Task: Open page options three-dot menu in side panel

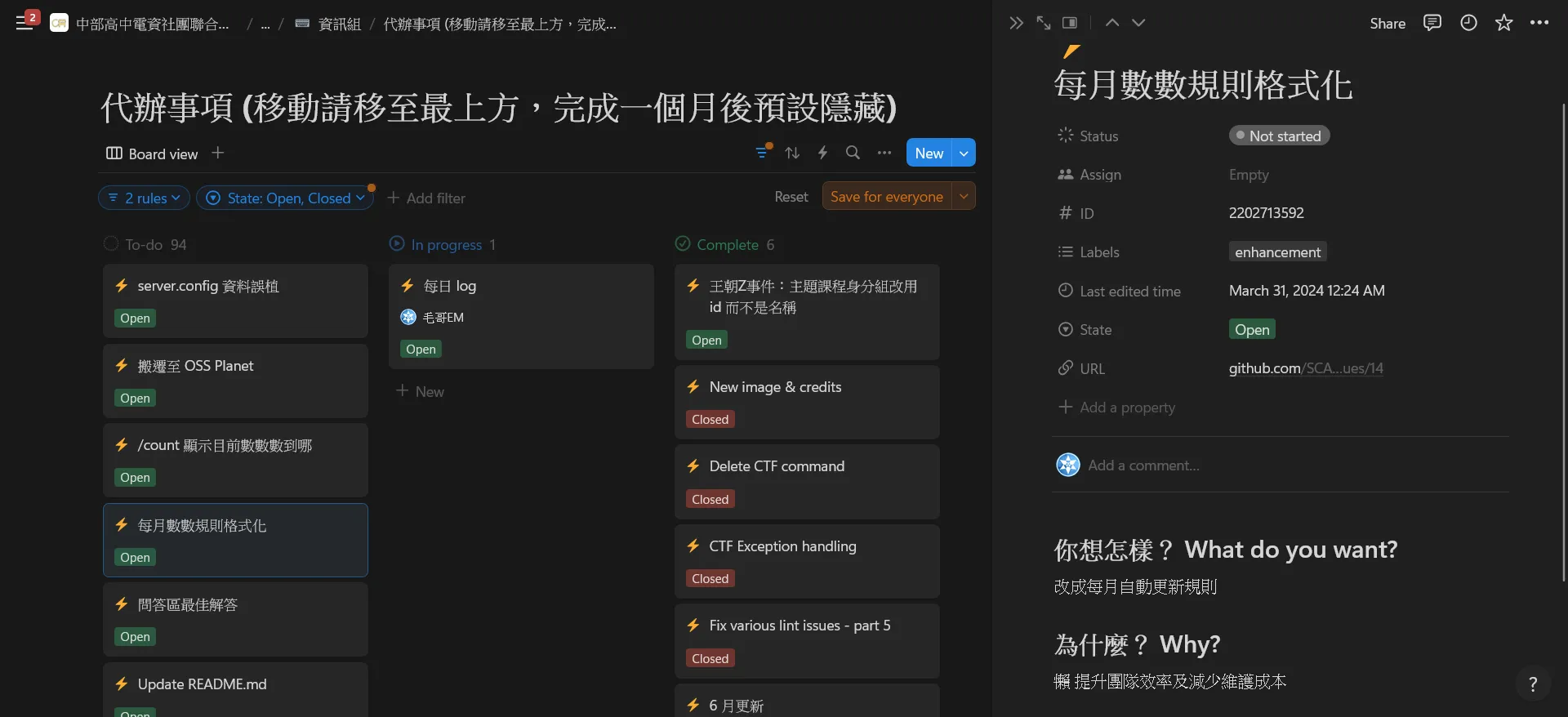Action: coord(1539,23)
